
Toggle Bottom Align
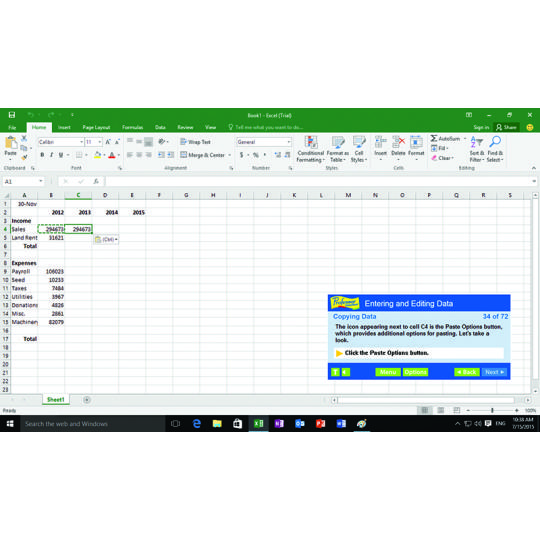pos(148,141)
